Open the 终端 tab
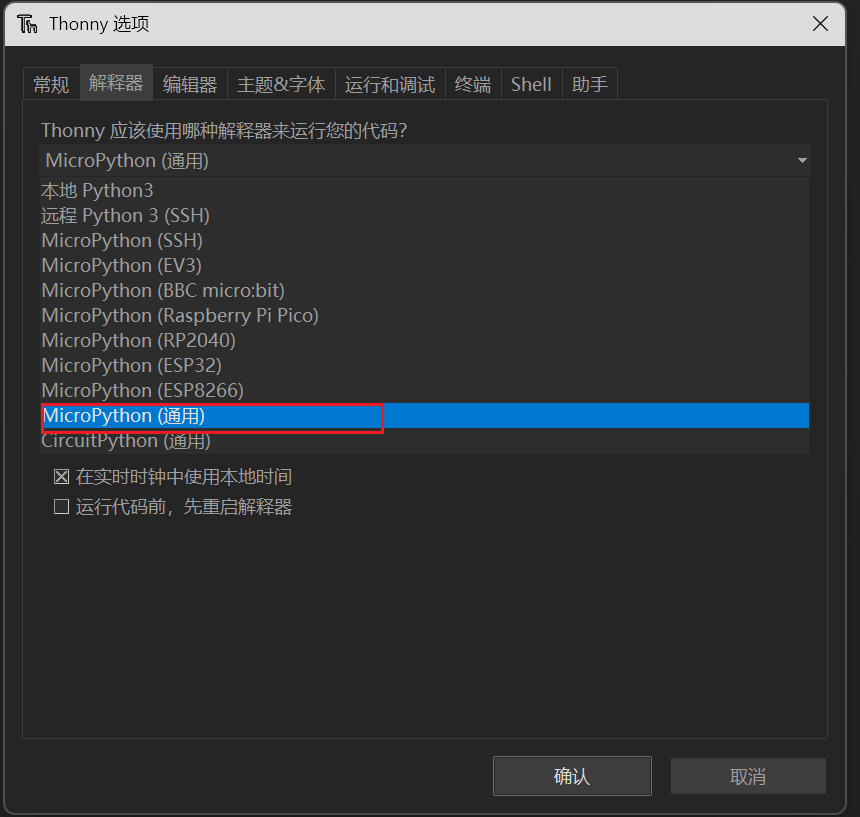 473,84
